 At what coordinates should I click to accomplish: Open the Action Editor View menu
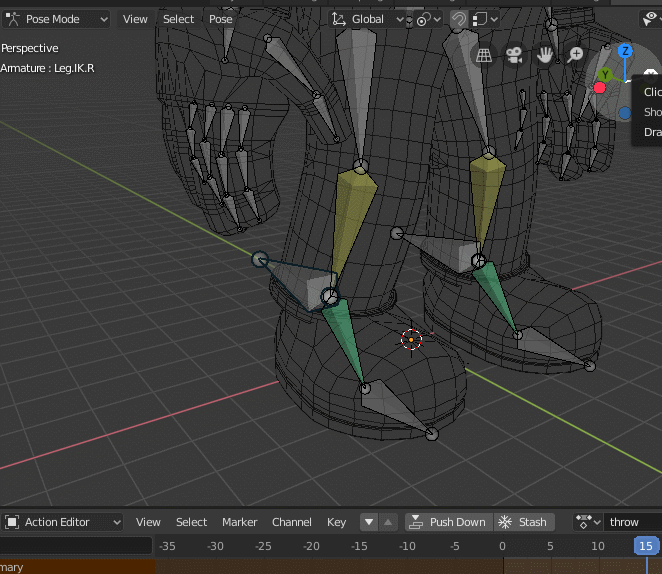click(x=148, y=523)
